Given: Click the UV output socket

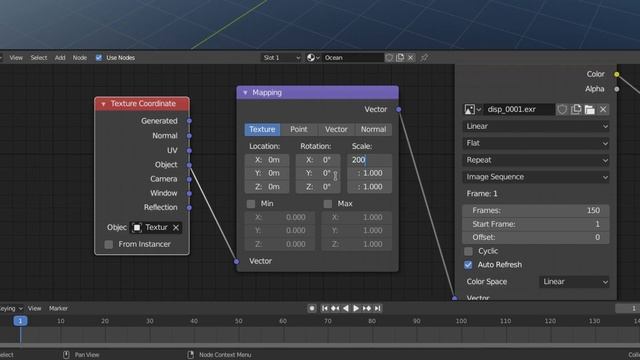Looking at the screenshot, I should (189, 150).
